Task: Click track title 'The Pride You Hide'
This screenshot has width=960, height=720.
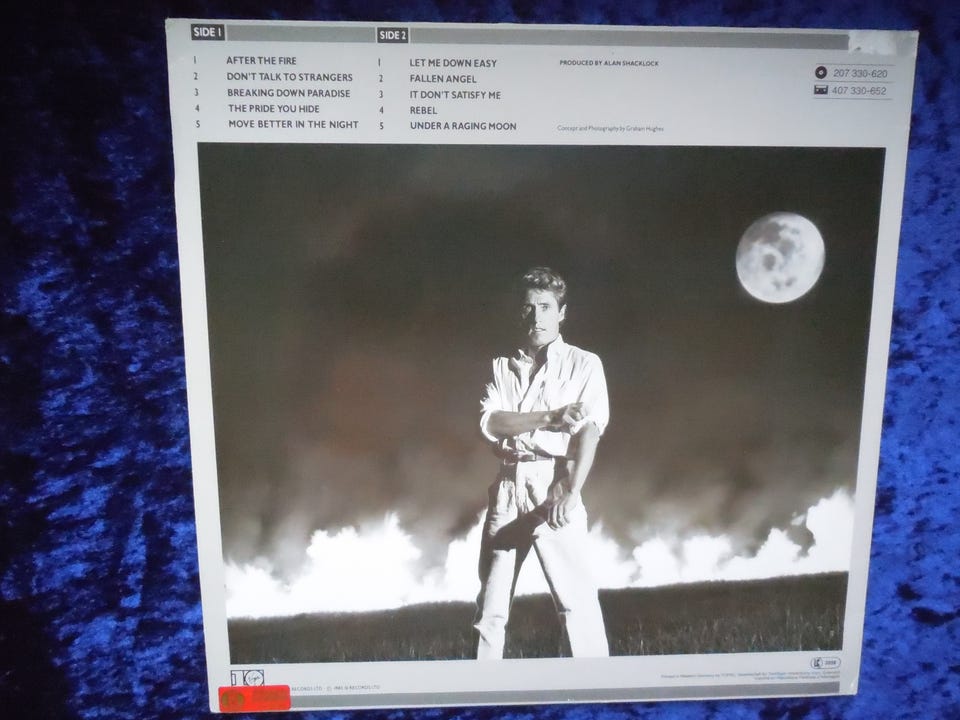Action: (x=274, y=108)
